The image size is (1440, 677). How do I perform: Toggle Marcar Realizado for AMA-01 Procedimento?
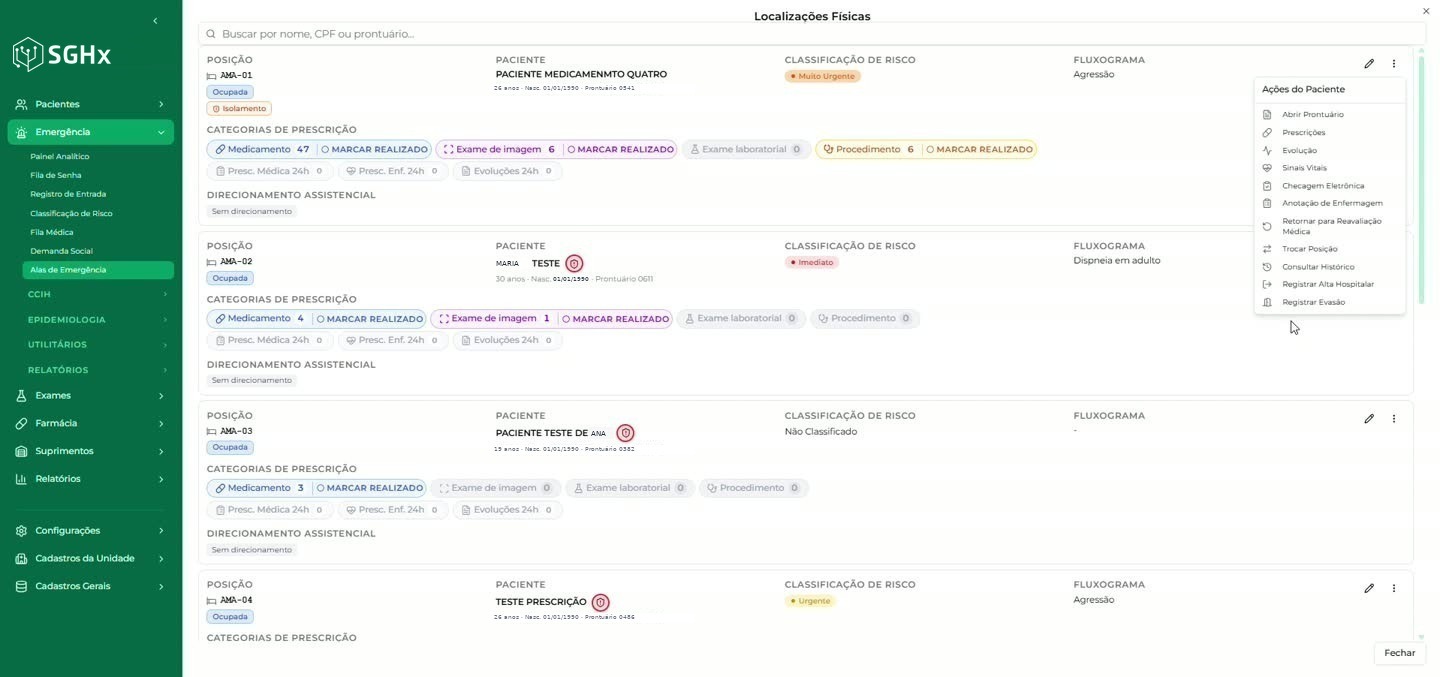point(979,150)
